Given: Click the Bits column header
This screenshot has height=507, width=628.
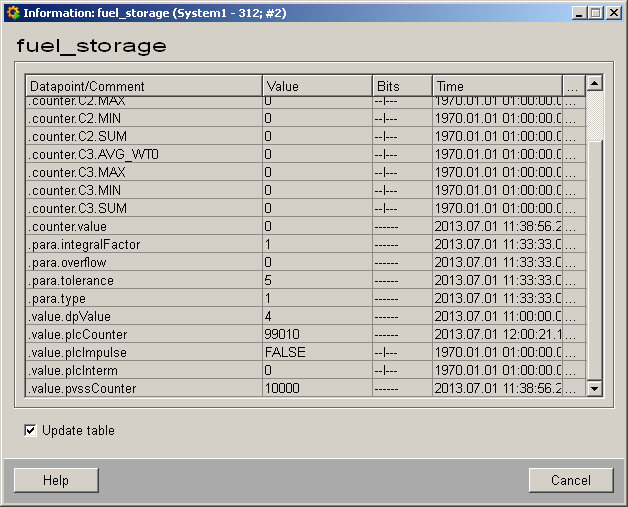Looking at the screenshot, I should [x=401, y=86].
